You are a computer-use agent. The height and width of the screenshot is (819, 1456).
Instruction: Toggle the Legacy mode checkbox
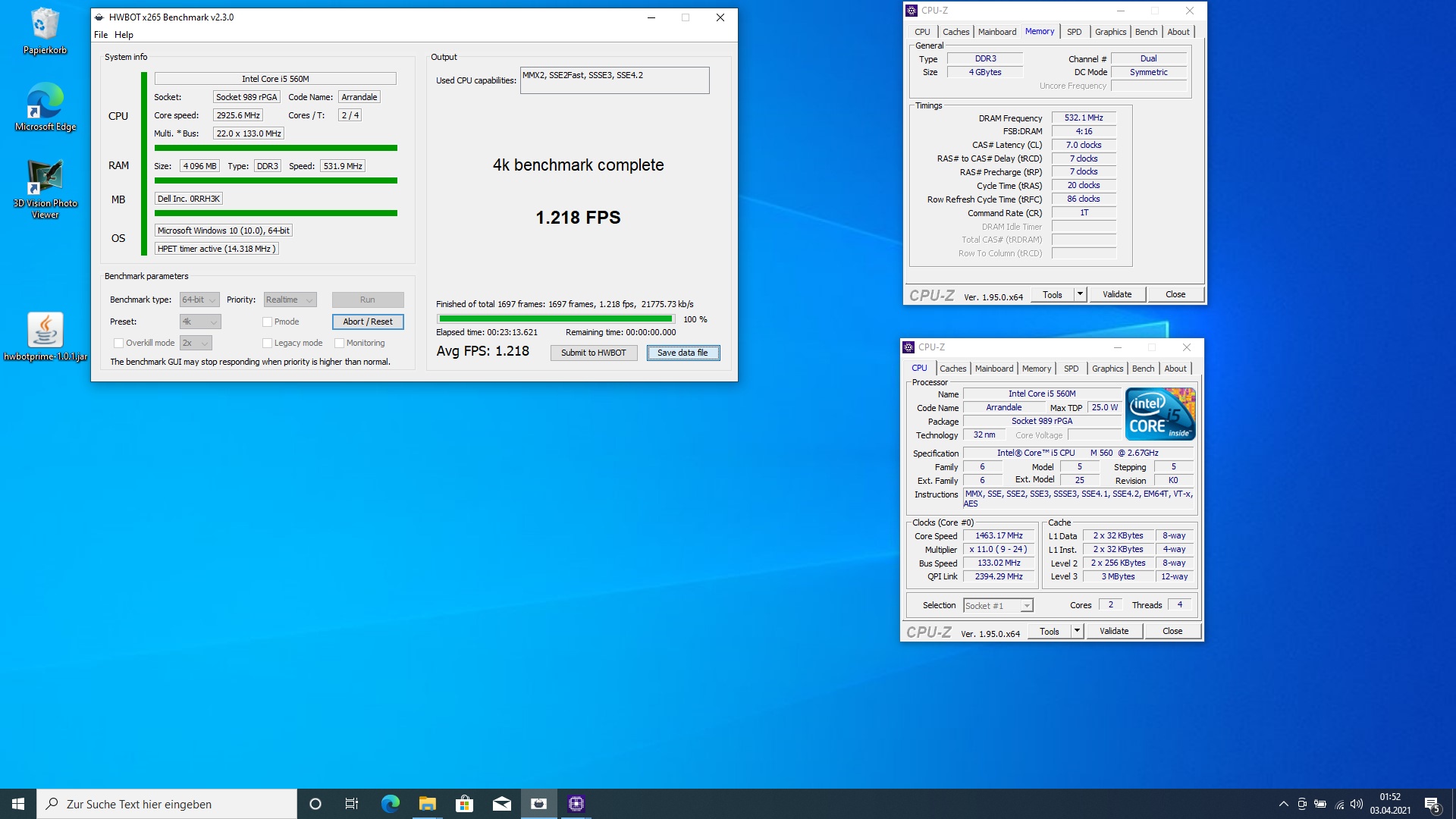[x=267, y=343]
